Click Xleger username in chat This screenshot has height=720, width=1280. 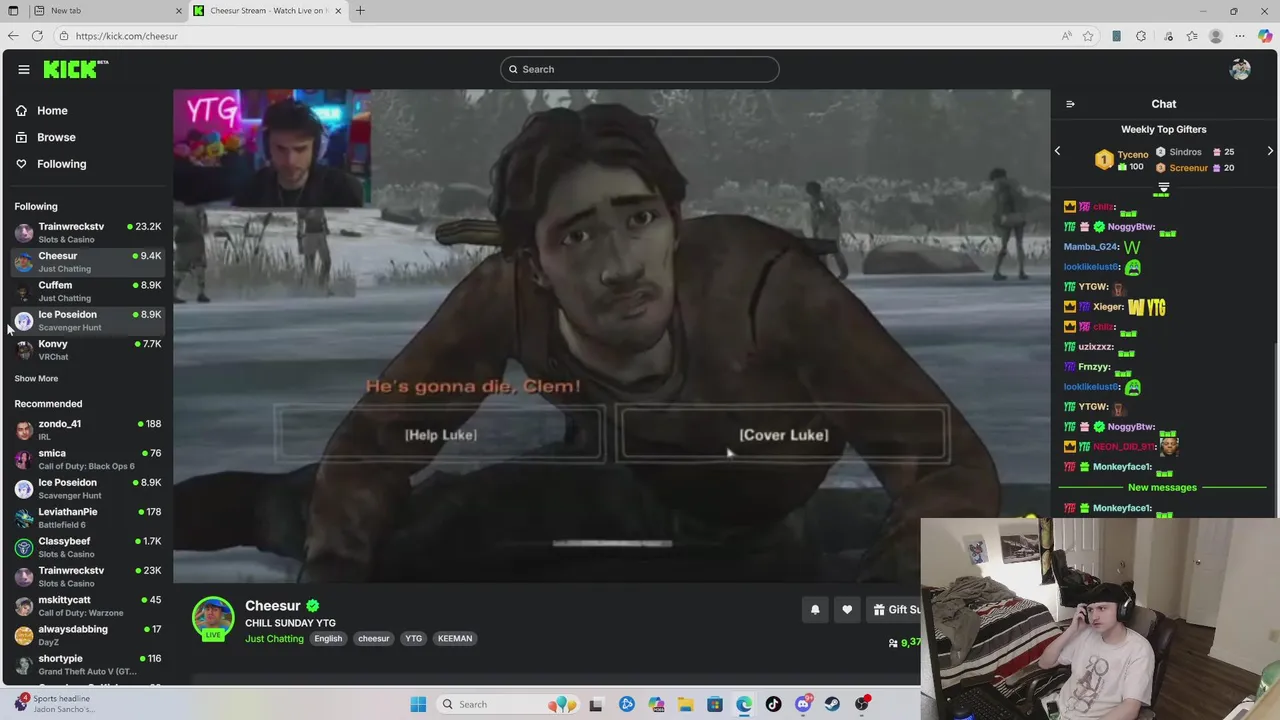pos(1109,307)
